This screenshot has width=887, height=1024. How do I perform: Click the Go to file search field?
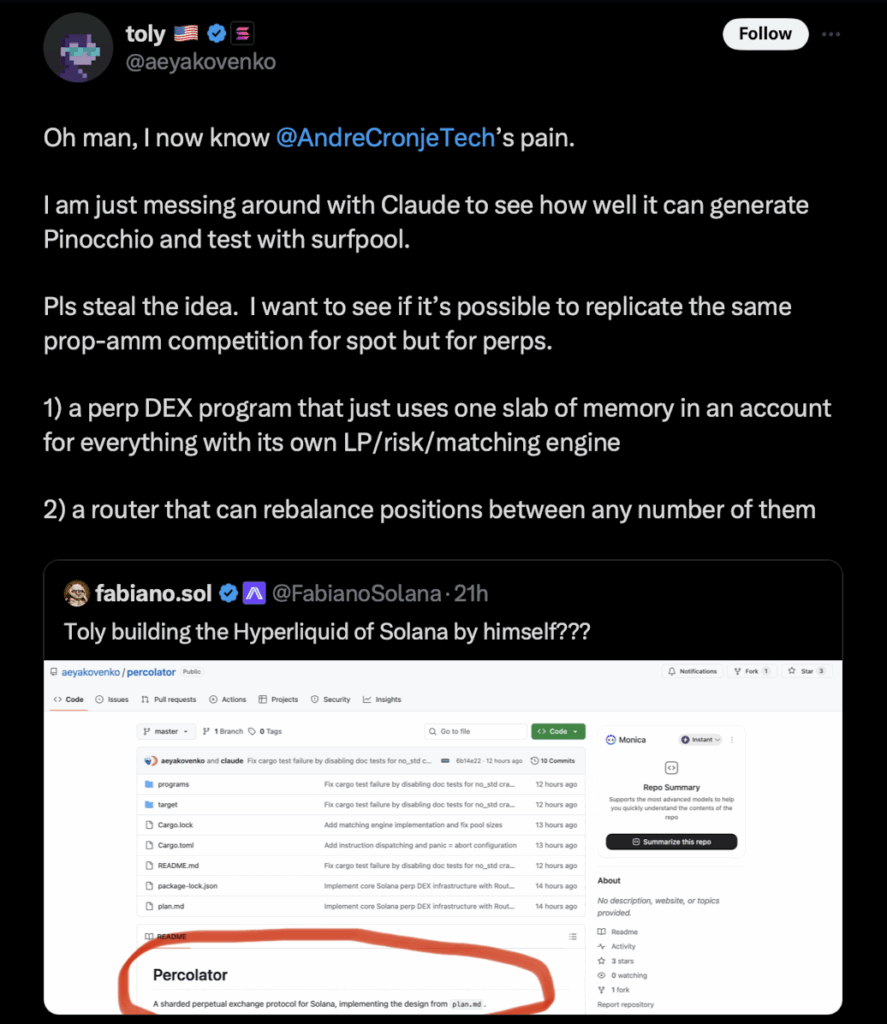[475, 732]
